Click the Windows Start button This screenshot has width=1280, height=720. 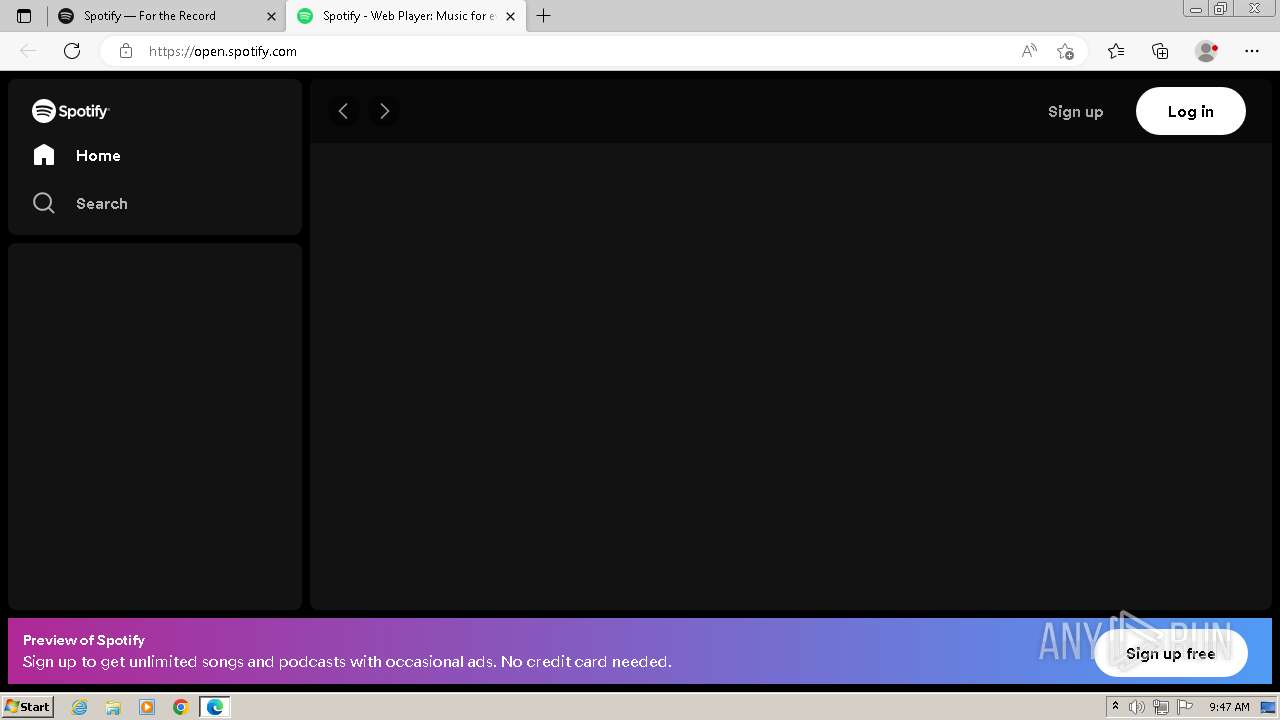[27, 706]
